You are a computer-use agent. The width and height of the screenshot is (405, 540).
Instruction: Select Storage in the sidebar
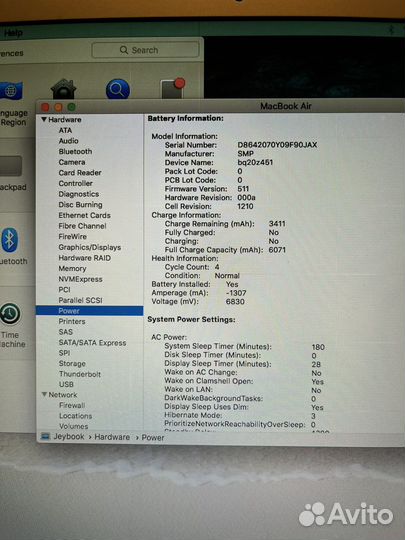tap(72, 364)
